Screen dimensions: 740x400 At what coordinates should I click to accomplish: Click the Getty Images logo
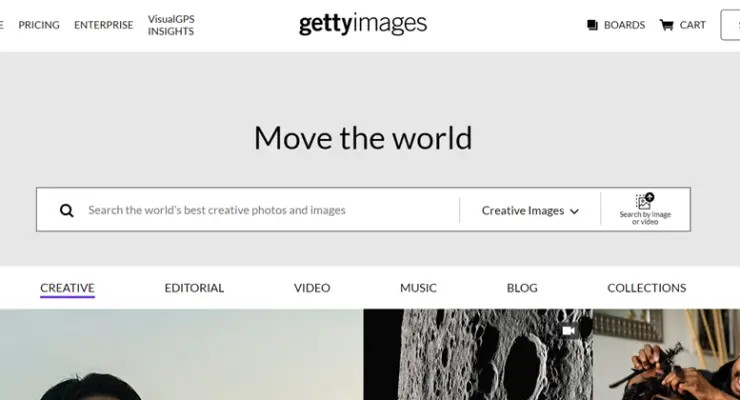click(363, 24)
